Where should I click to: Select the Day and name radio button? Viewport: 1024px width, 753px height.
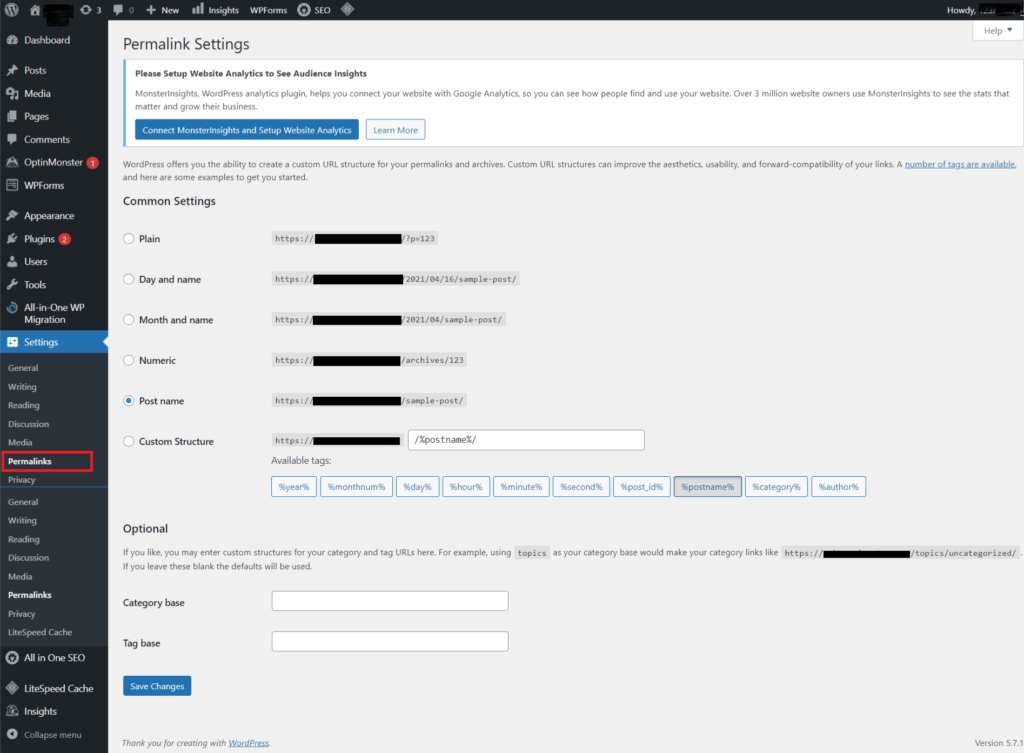tap(129, 280)
